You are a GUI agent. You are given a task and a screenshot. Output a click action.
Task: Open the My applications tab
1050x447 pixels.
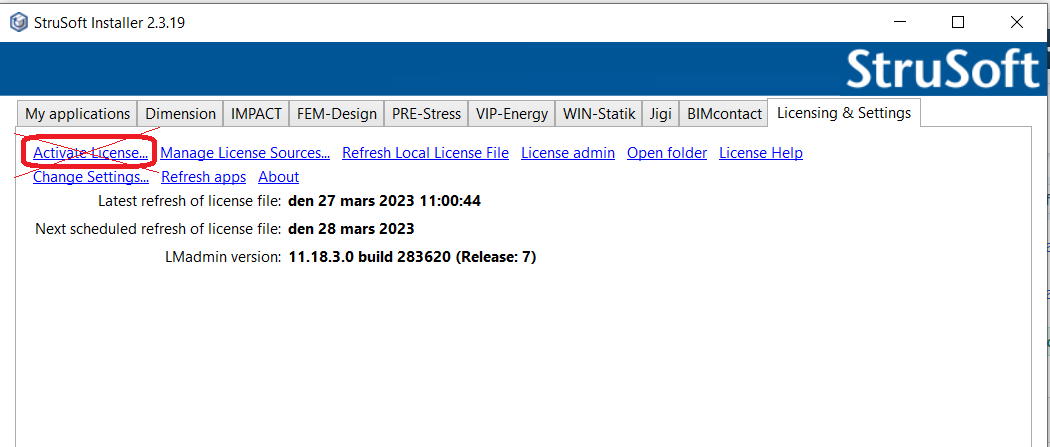[x=77, y=114]
